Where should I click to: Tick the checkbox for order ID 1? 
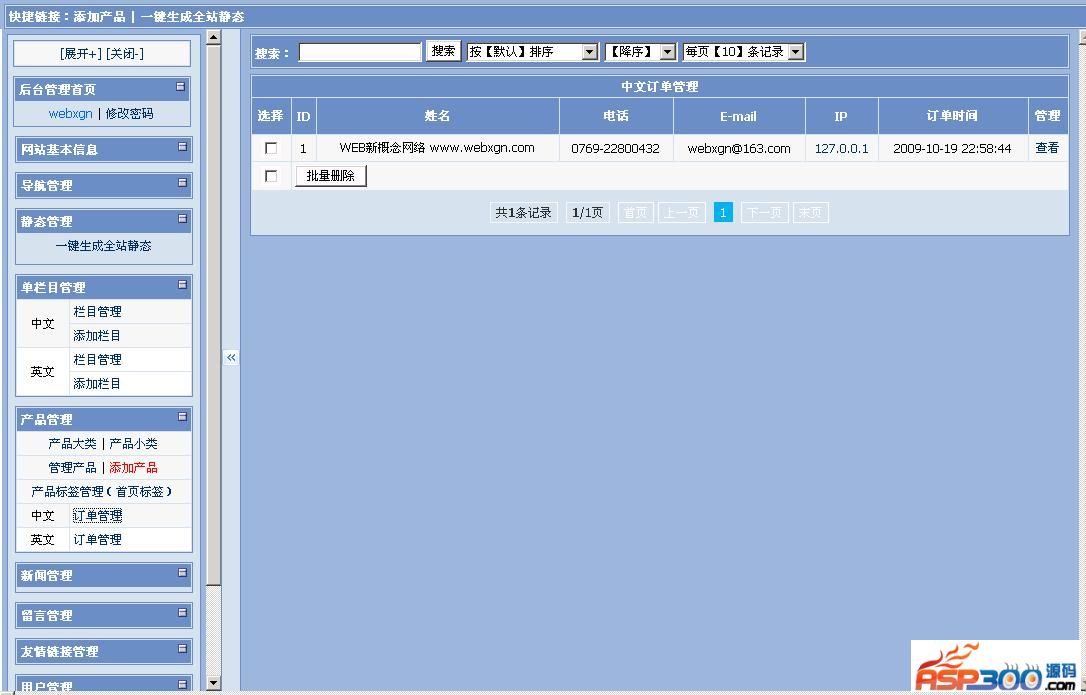(x=271, y=148)
